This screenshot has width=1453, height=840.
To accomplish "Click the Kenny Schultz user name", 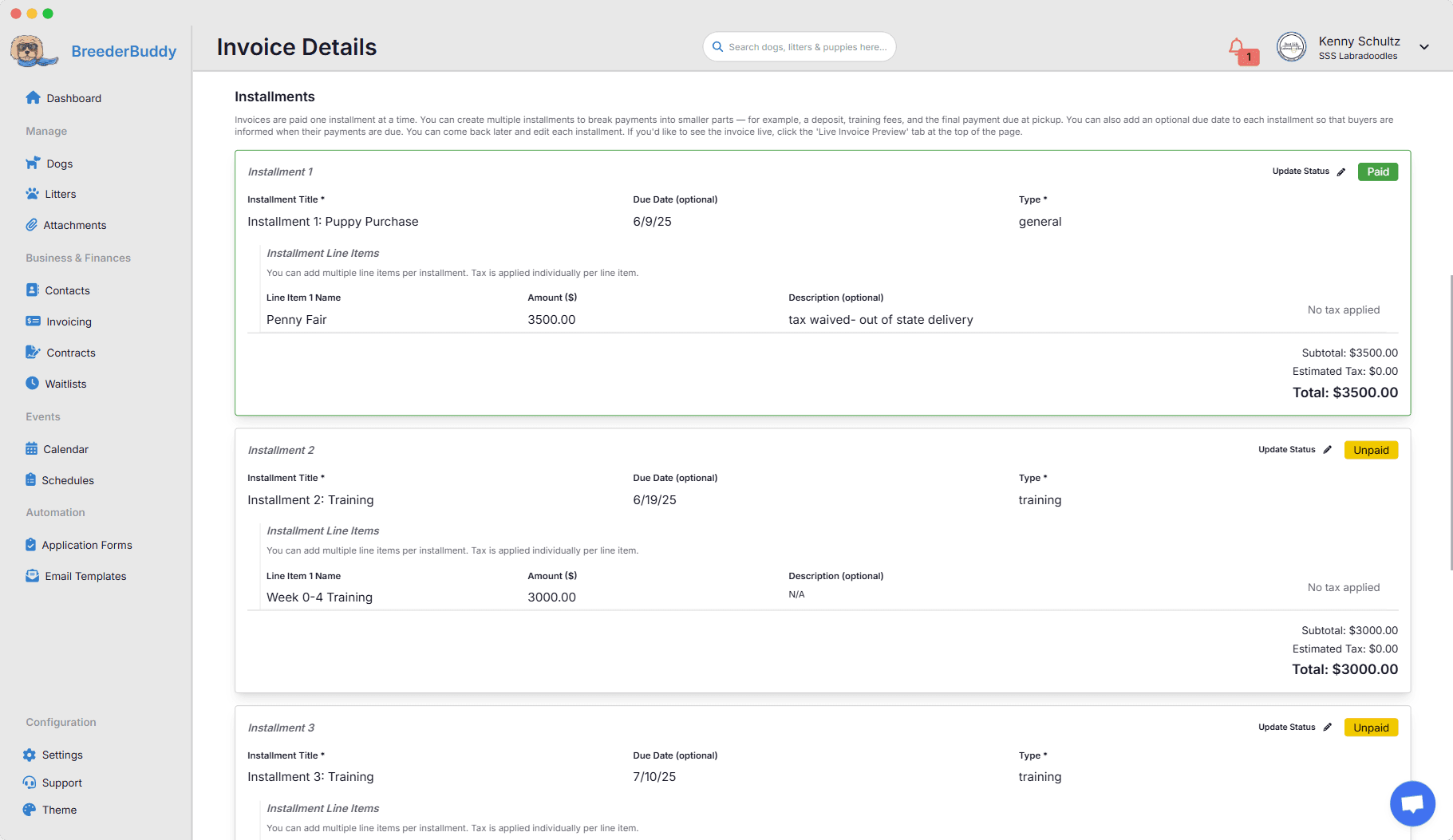I will point(1359,41).
